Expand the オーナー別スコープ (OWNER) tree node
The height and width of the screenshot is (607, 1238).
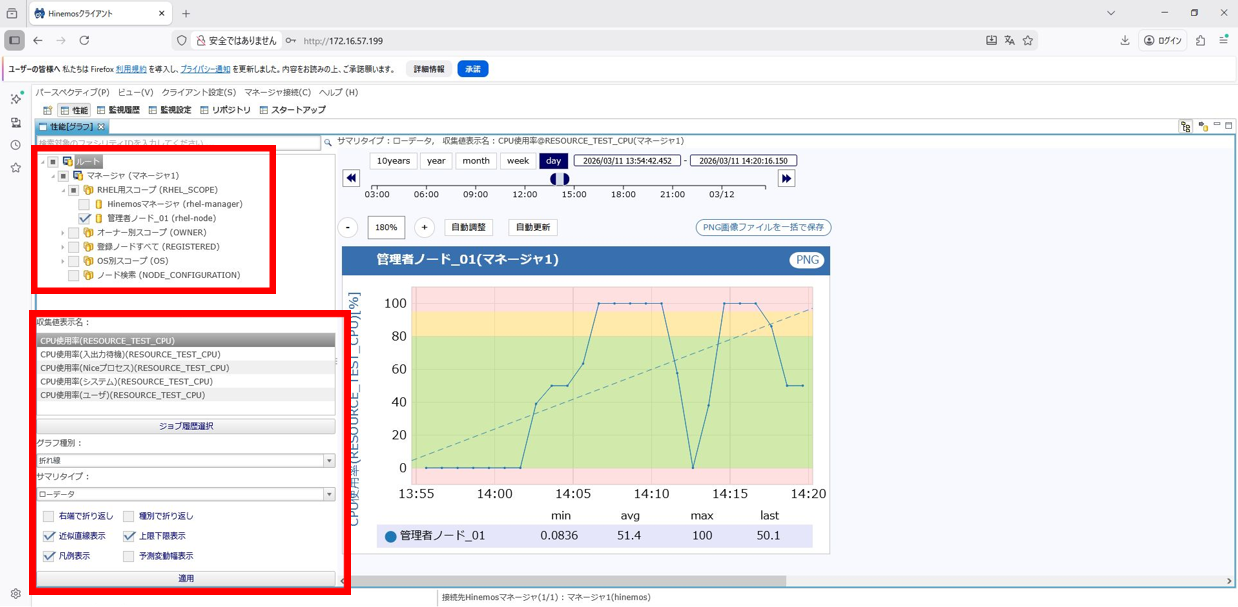point(62,233)
